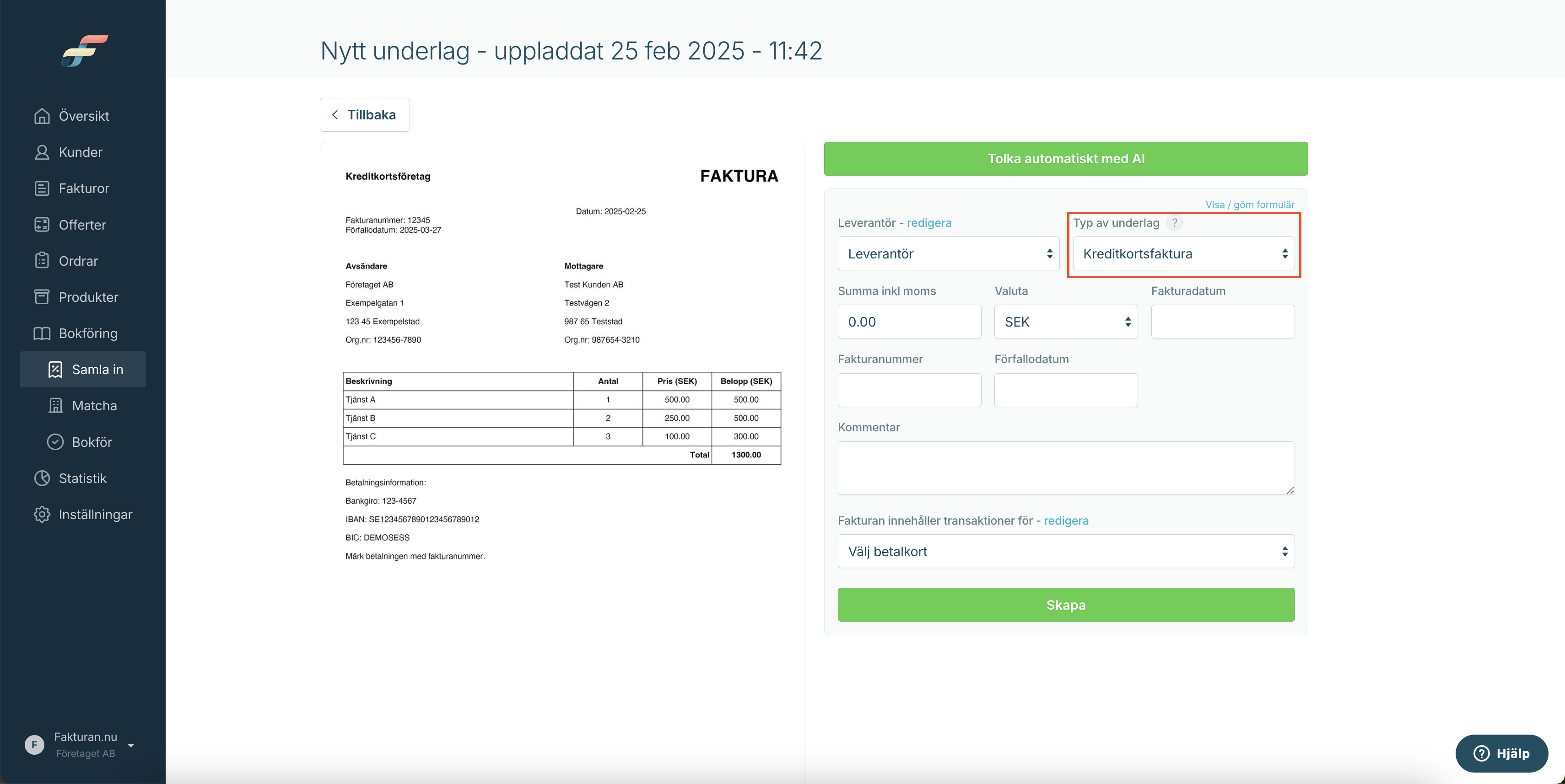Open Statistik via pie chart icon

pos(41,478)
